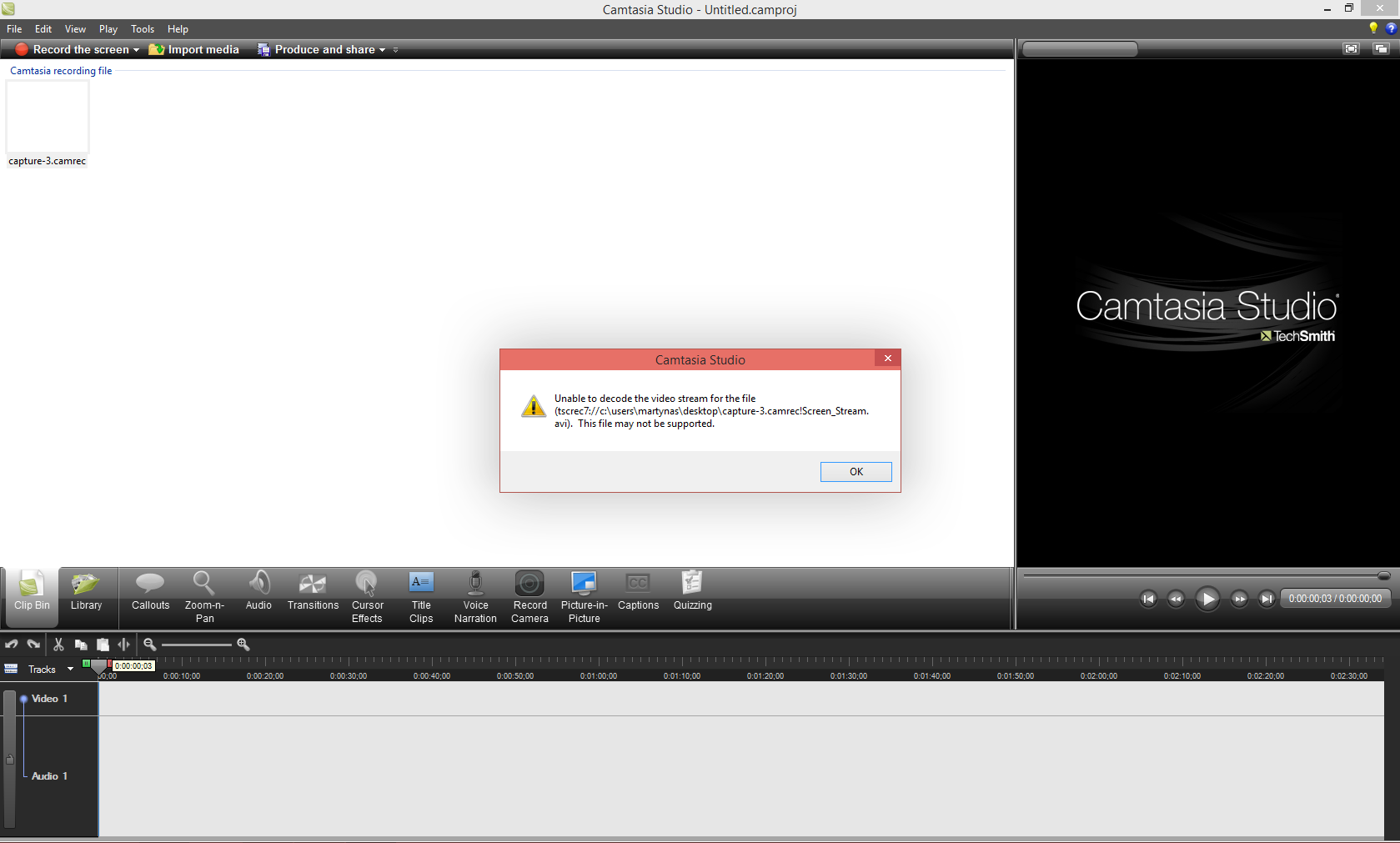Select the Zoom-n-Pan tool
The width and height of the screenshot is (1400, 843).
click(x=204, y=597)
